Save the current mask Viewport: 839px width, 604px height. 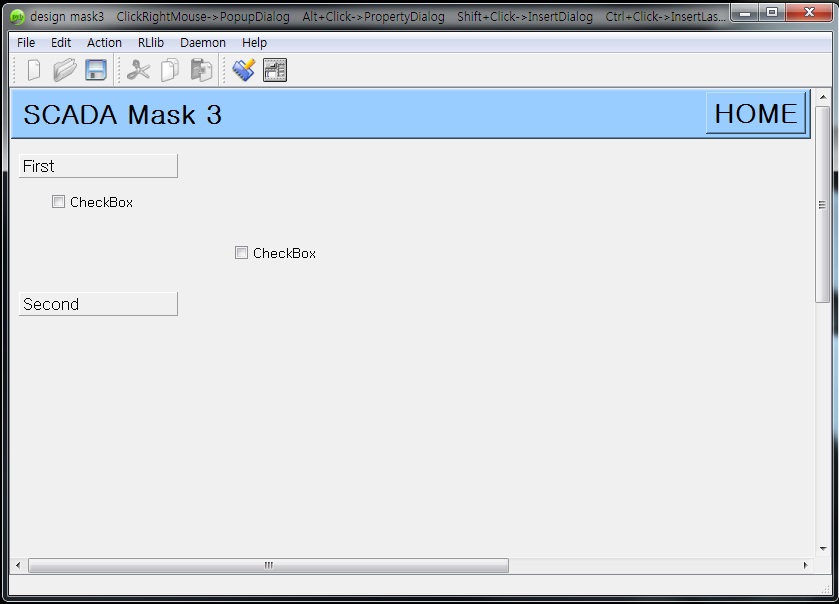pos(93,69)
